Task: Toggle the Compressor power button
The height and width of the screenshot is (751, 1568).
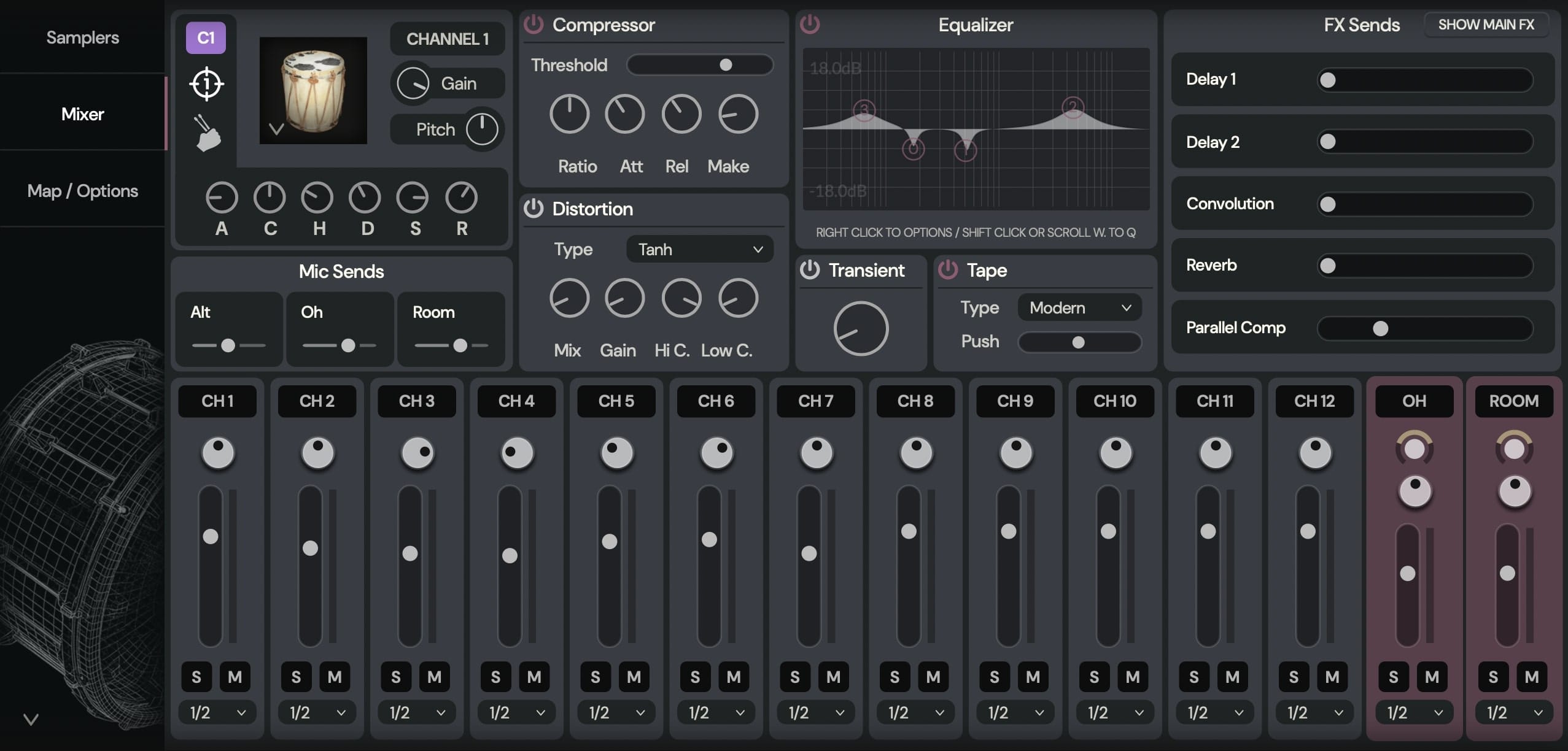Action: pos(534,25)
